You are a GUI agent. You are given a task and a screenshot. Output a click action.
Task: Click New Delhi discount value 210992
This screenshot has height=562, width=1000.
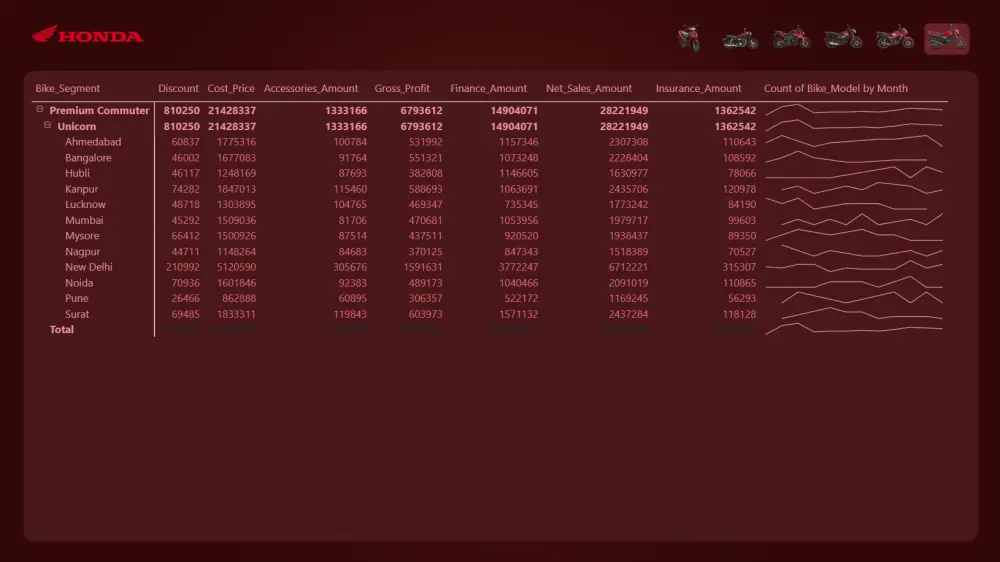[182, 267]
